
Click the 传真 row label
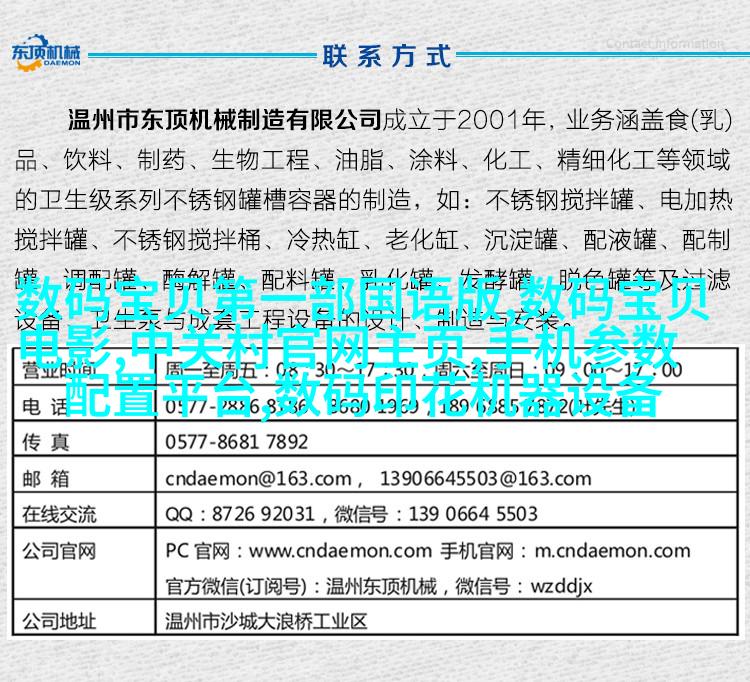(46, 442)
